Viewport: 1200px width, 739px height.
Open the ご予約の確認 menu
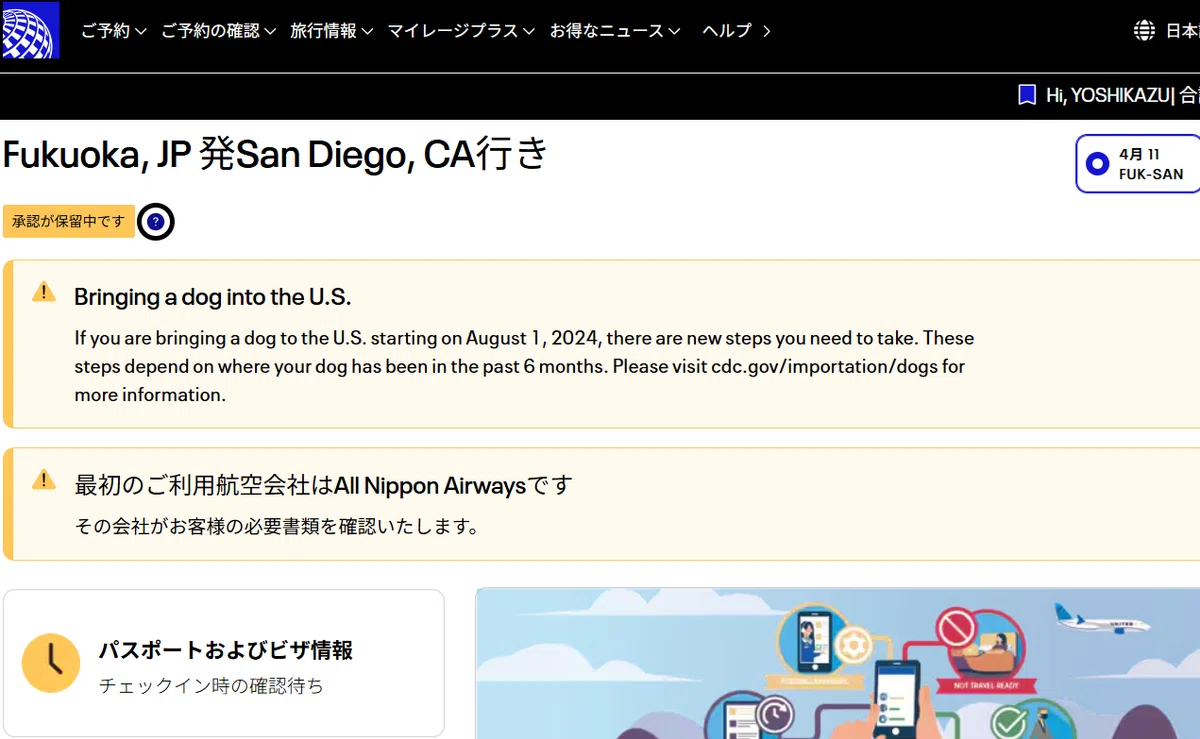point(218,31)
